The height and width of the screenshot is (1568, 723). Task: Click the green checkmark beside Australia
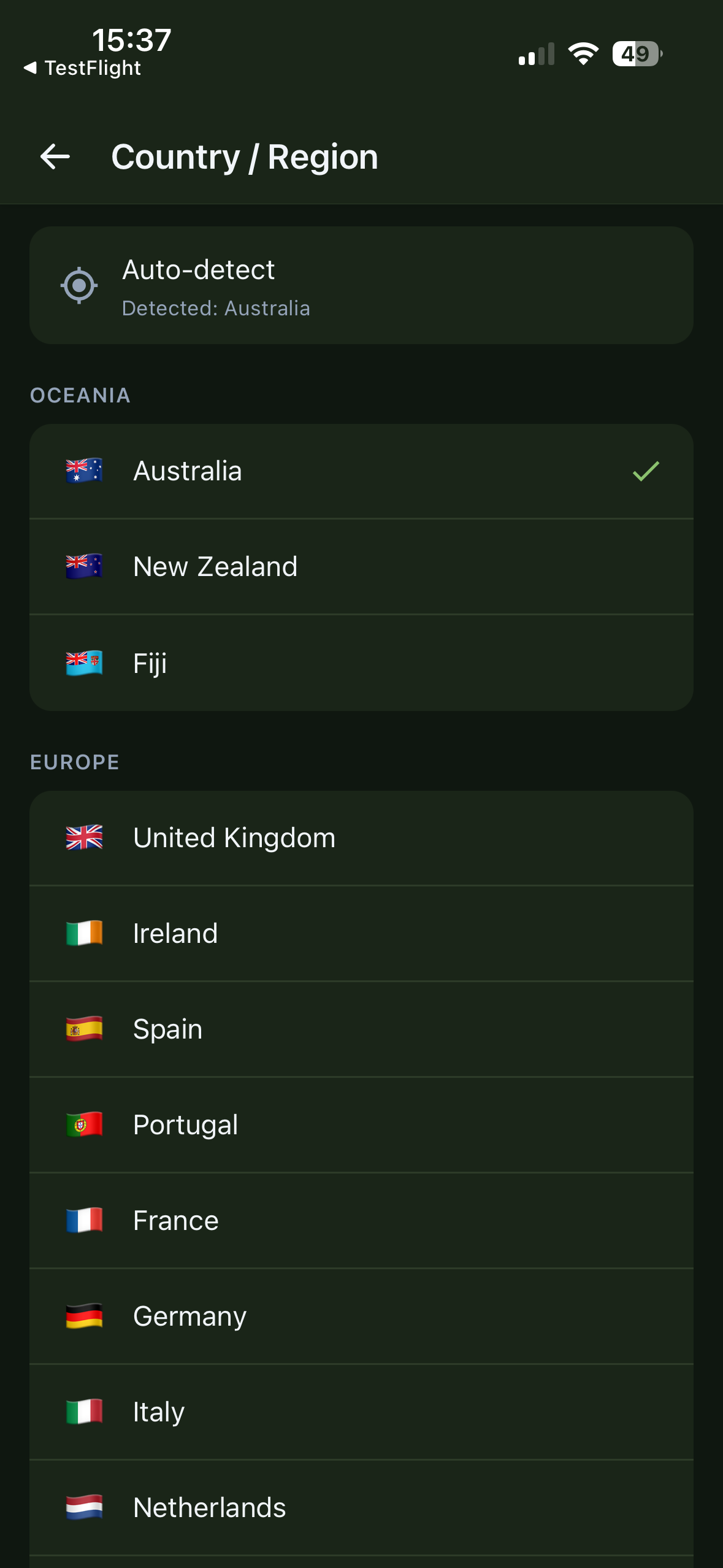(645, 471)
